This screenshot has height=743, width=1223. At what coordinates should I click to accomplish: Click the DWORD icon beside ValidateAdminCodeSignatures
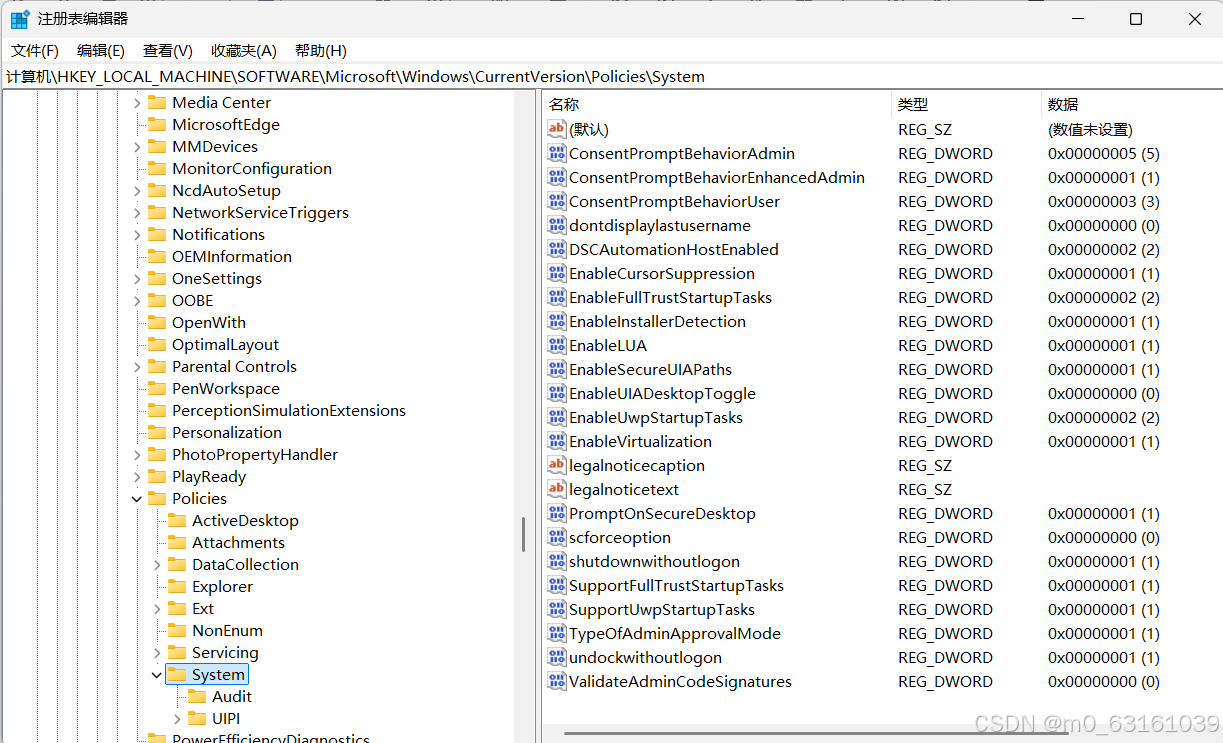(557, 681)
